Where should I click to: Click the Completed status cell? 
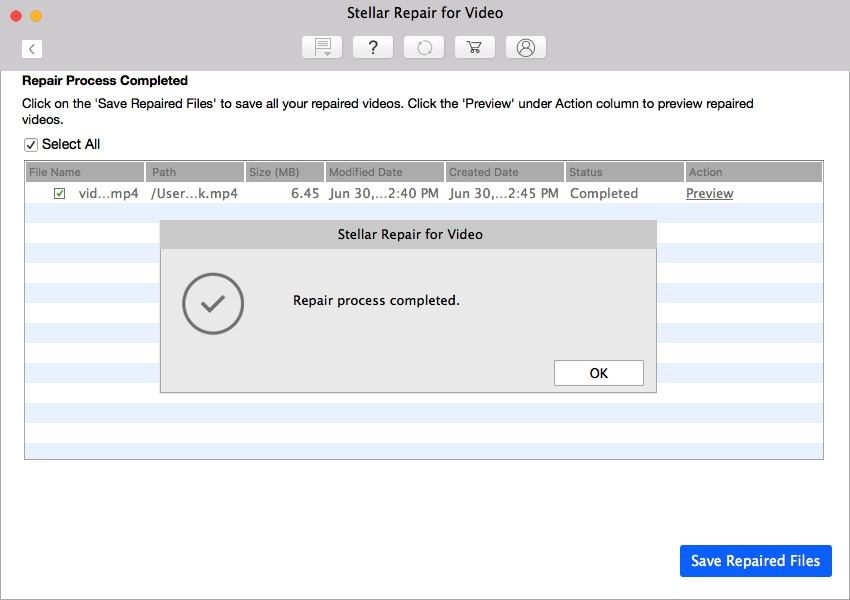click(x=604, y=193)
